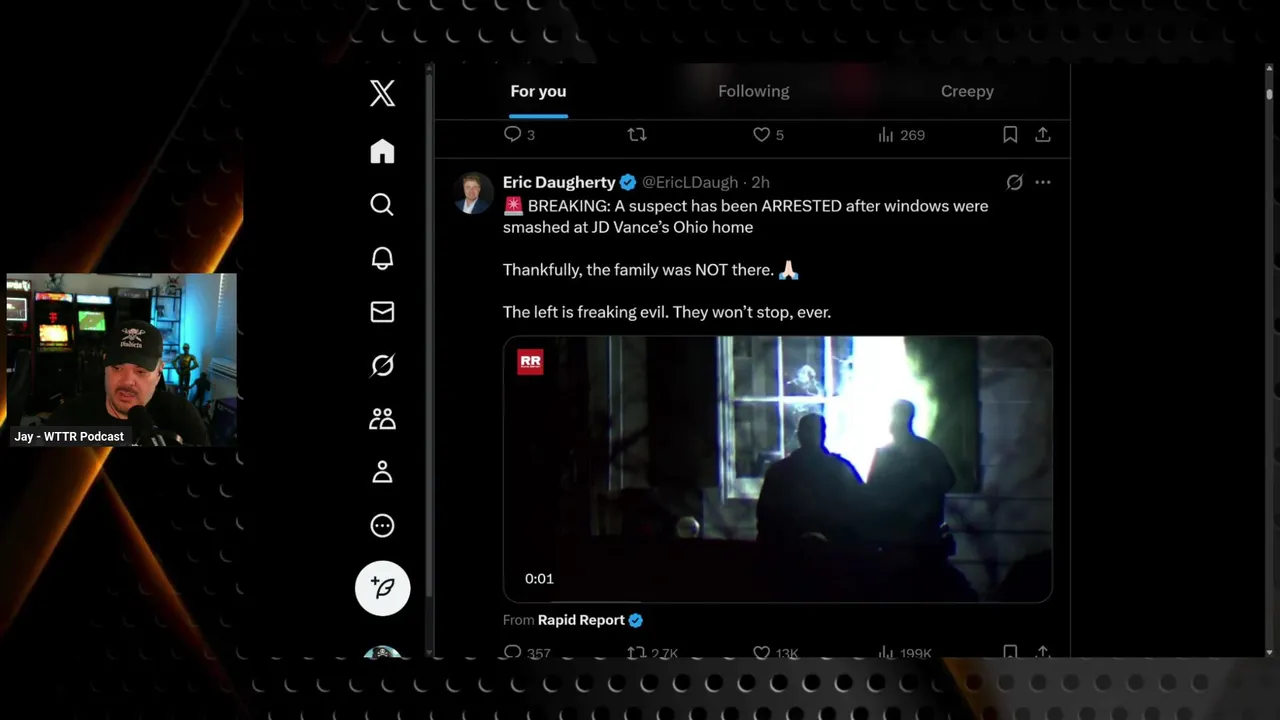Open Grok icon in sidebar
This screenshot has width=1280, height=720.
tap(382, 366)
